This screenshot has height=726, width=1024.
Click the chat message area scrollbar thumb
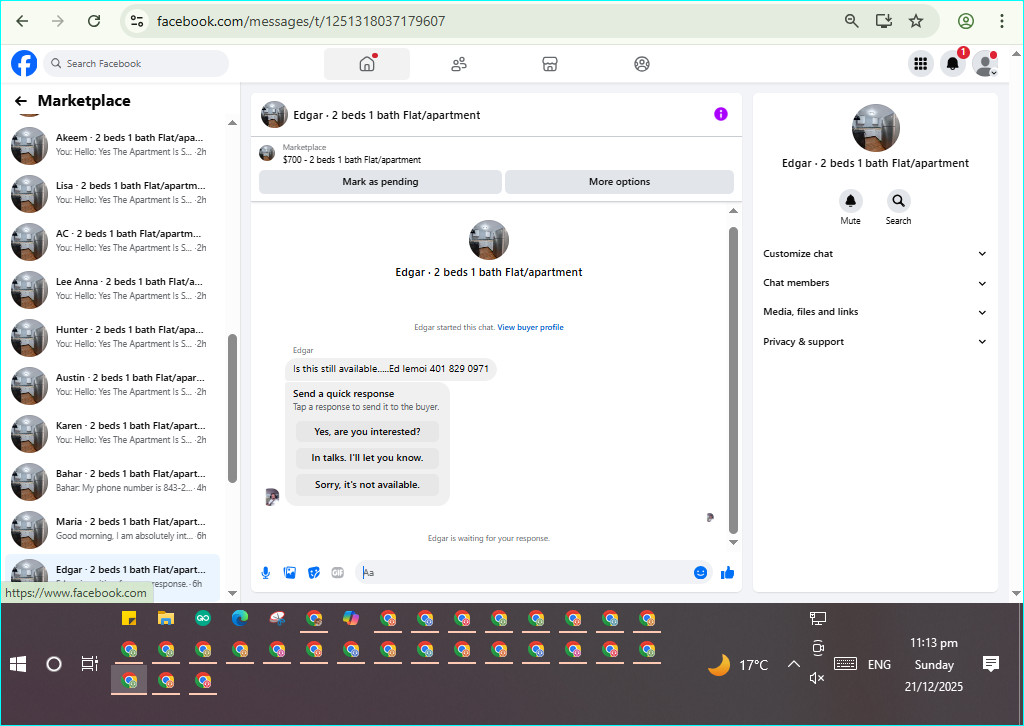(x=733, y=381)
